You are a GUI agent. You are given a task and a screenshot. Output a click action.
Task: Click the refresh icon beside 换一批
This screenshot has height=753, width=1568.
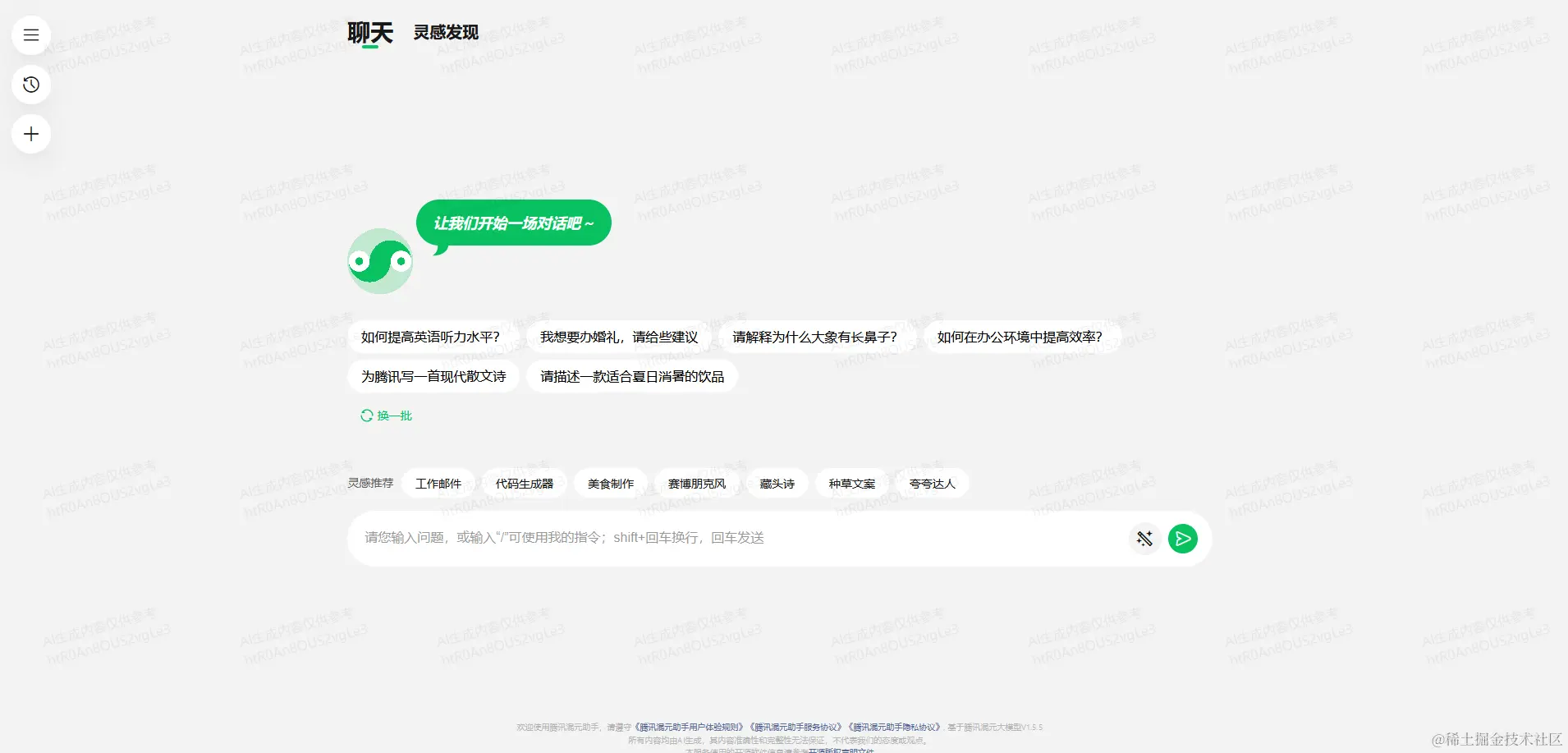[367, 416]
